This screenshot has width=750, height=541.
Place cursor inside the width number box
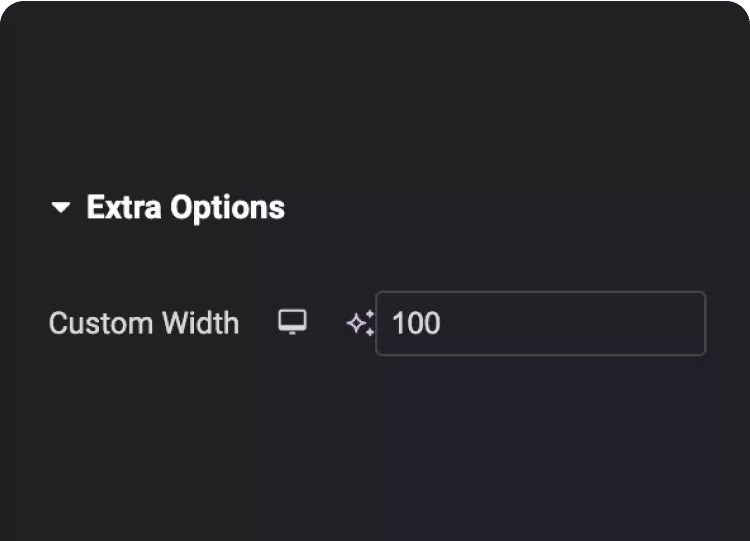(540, 323)
